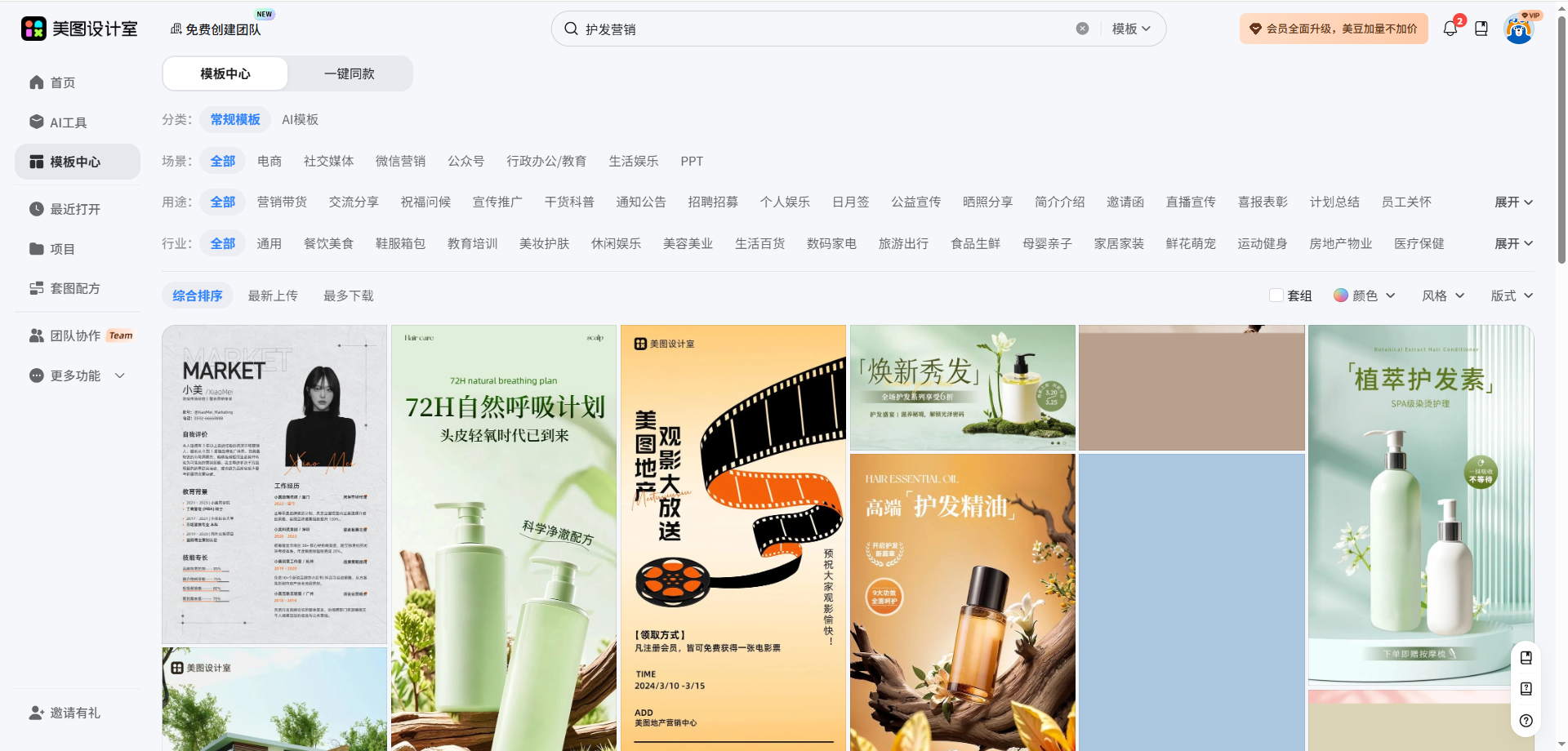Go to 首页 home in sidebar
The height and width of the screenshot is (751, 1568).
[62, 82]
